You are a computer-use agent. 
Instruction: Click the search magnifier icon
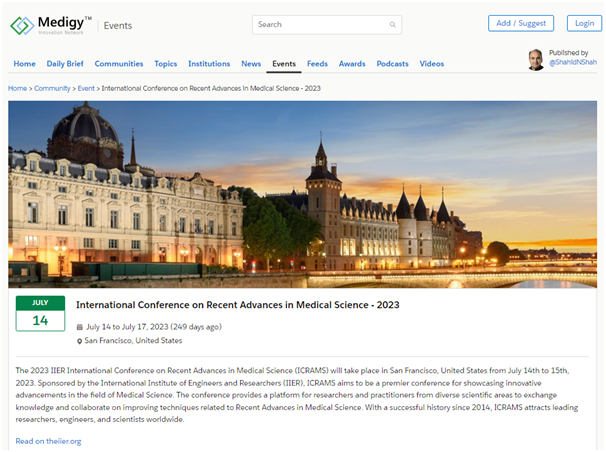tap(392, 25)
